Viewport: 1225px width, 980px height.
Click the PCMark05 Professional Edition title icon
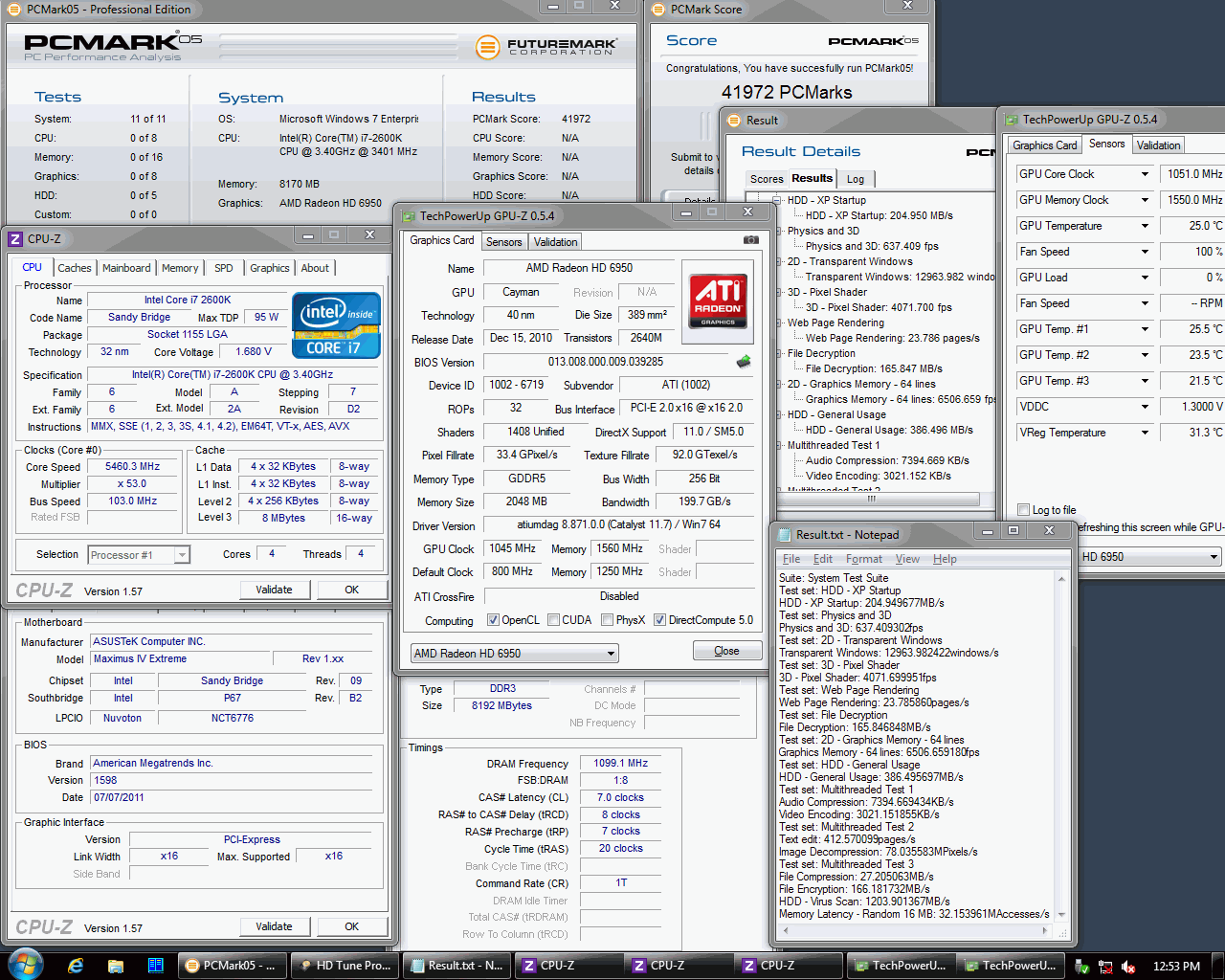pos(14,9)
